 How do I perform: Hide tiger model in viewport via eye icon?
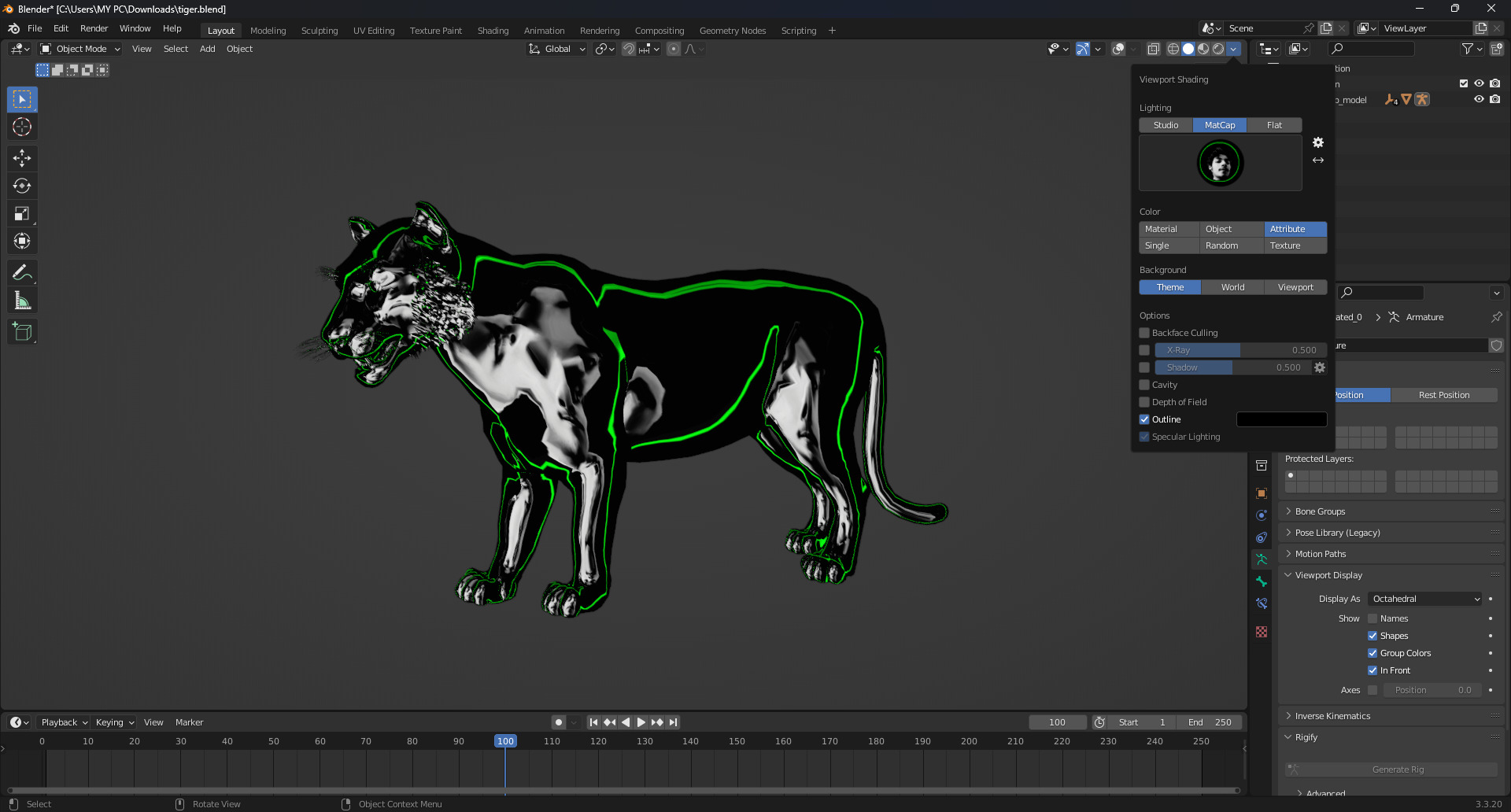[x=1479, y=99]
